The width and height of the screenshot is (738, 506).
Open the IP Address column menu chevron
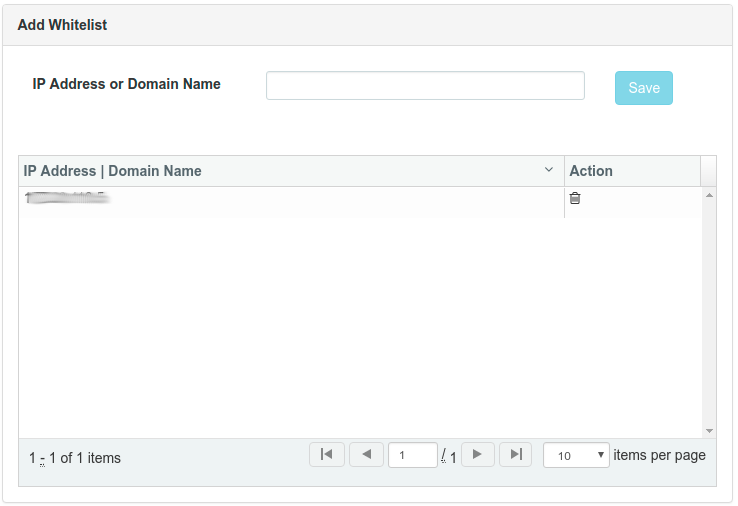pyautogui.click(x=549, y=171)
